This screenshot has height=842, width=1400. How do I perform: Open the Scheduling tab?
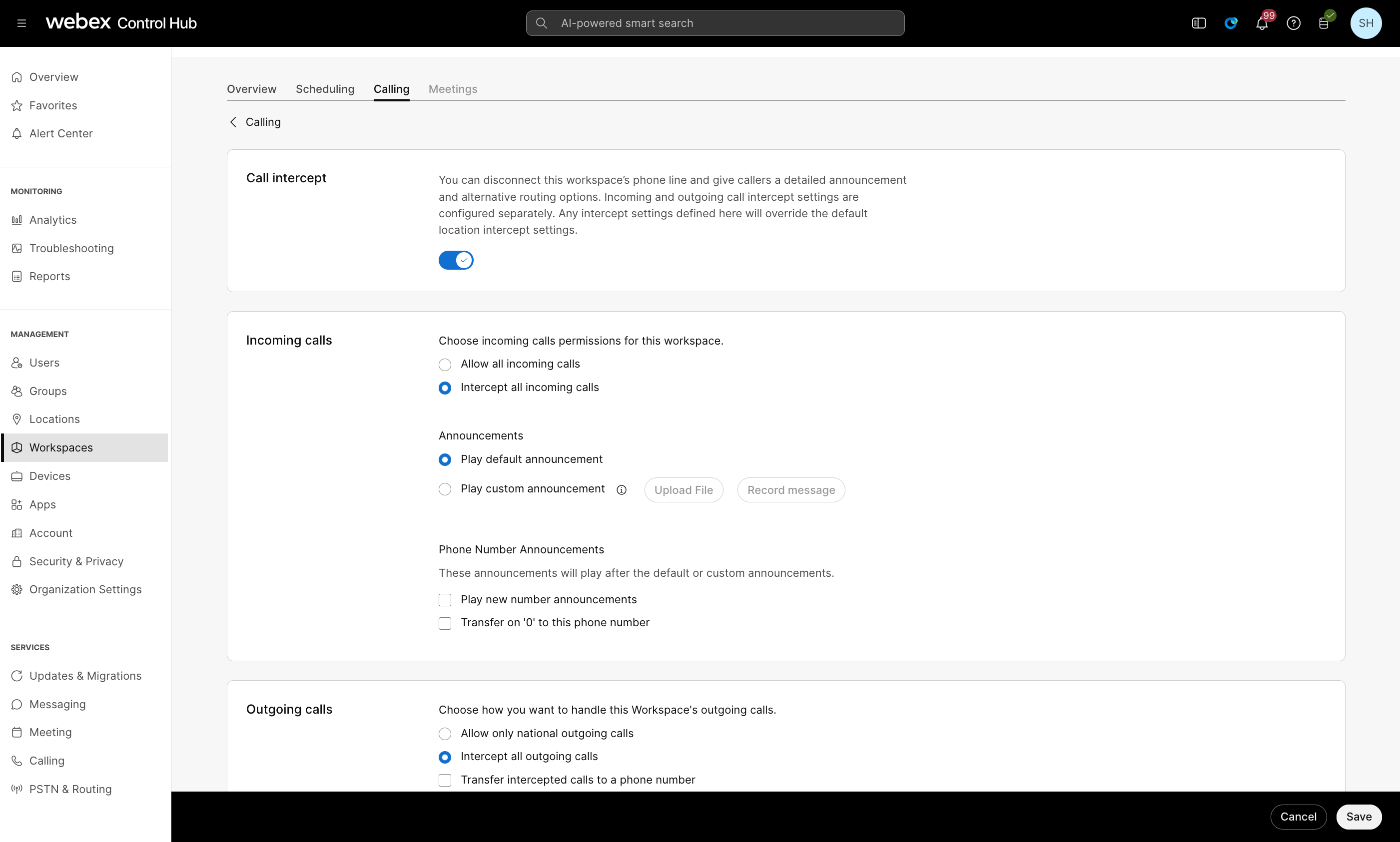[325, 89]
